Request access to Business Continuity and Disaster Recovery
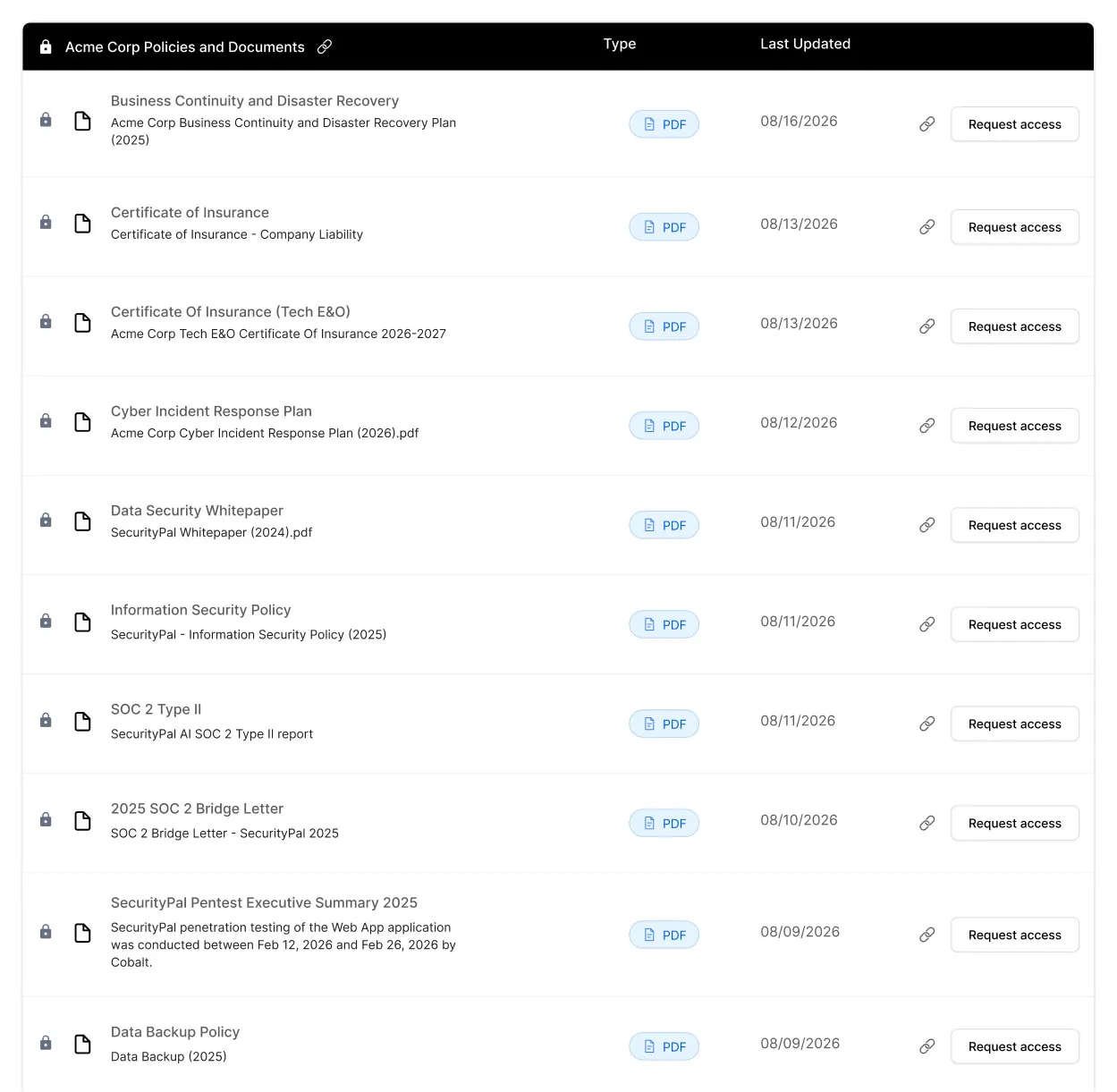Viewport: 1117px width, 1092px height. point(1015,124)
